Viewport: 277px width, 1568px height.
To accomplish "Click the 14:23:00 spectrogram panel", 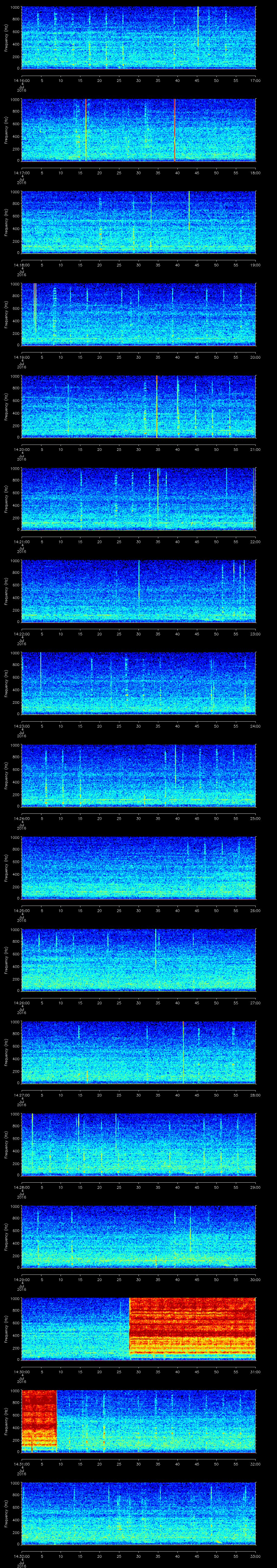I will point(138,683).
